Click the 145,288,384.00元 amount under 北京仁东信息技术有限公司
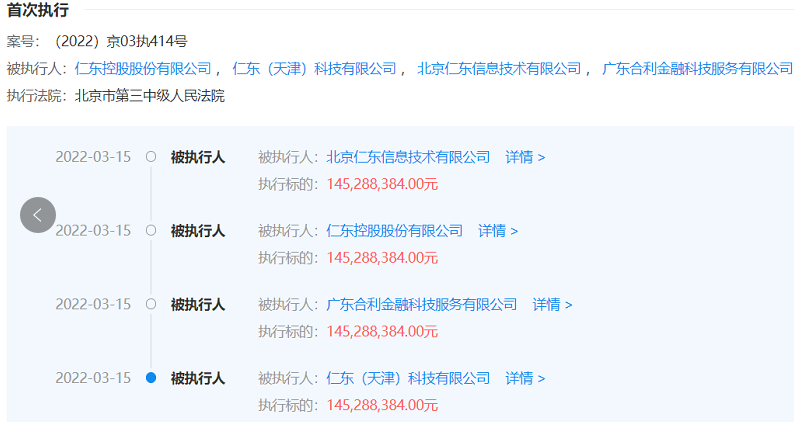 click(x=382, y=184)
